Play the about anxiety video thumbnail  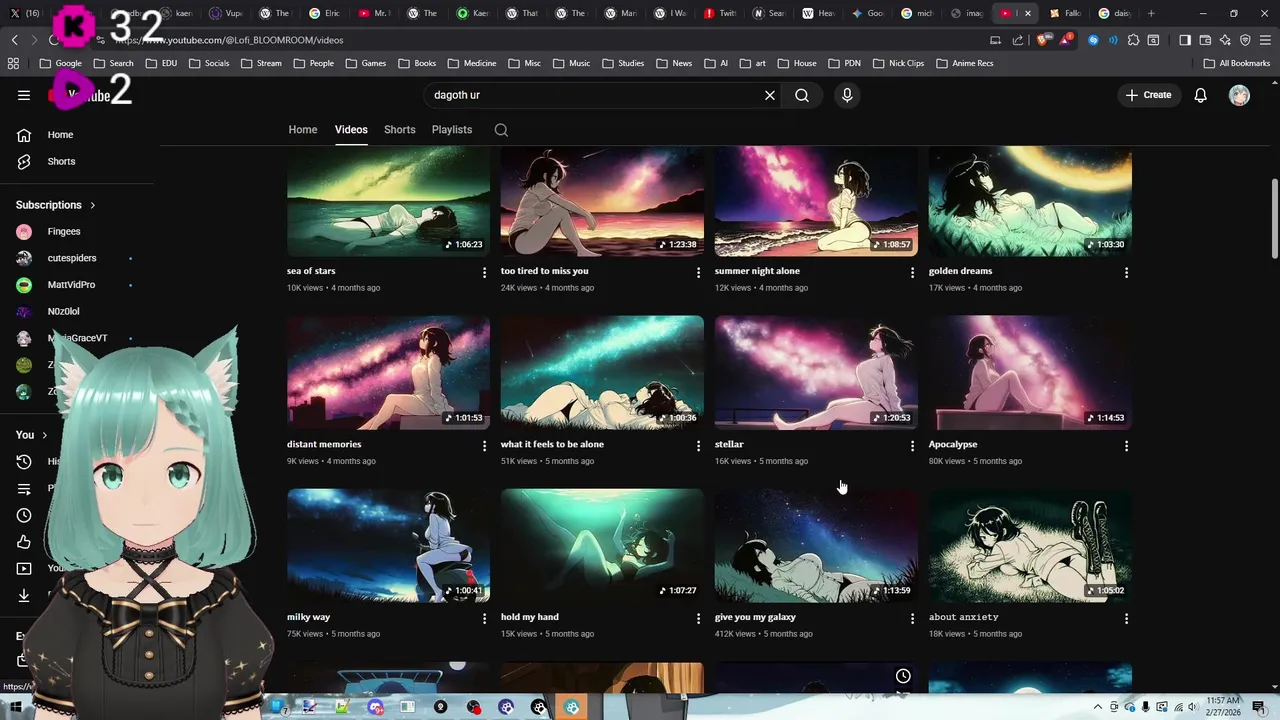click(x=1030, y=546)
